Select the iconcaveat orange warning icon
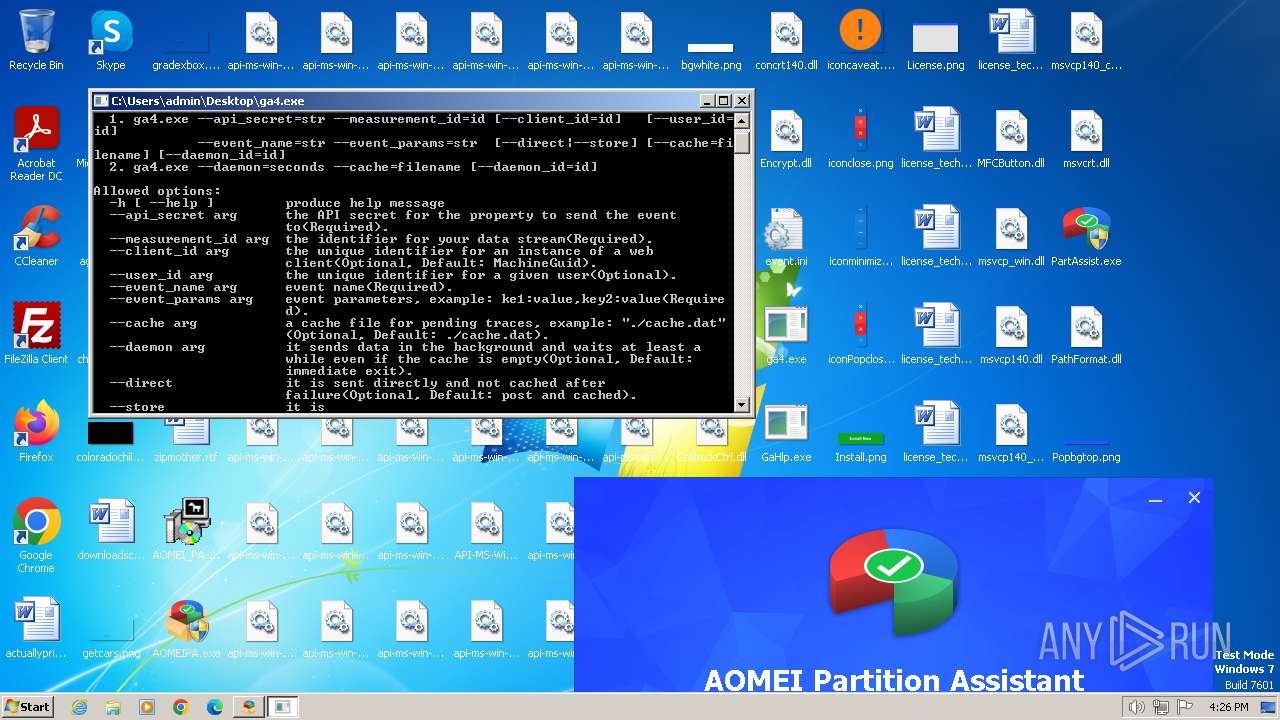Image resolution: width=1280 pixels, height=720 pixels. point(861,41)
